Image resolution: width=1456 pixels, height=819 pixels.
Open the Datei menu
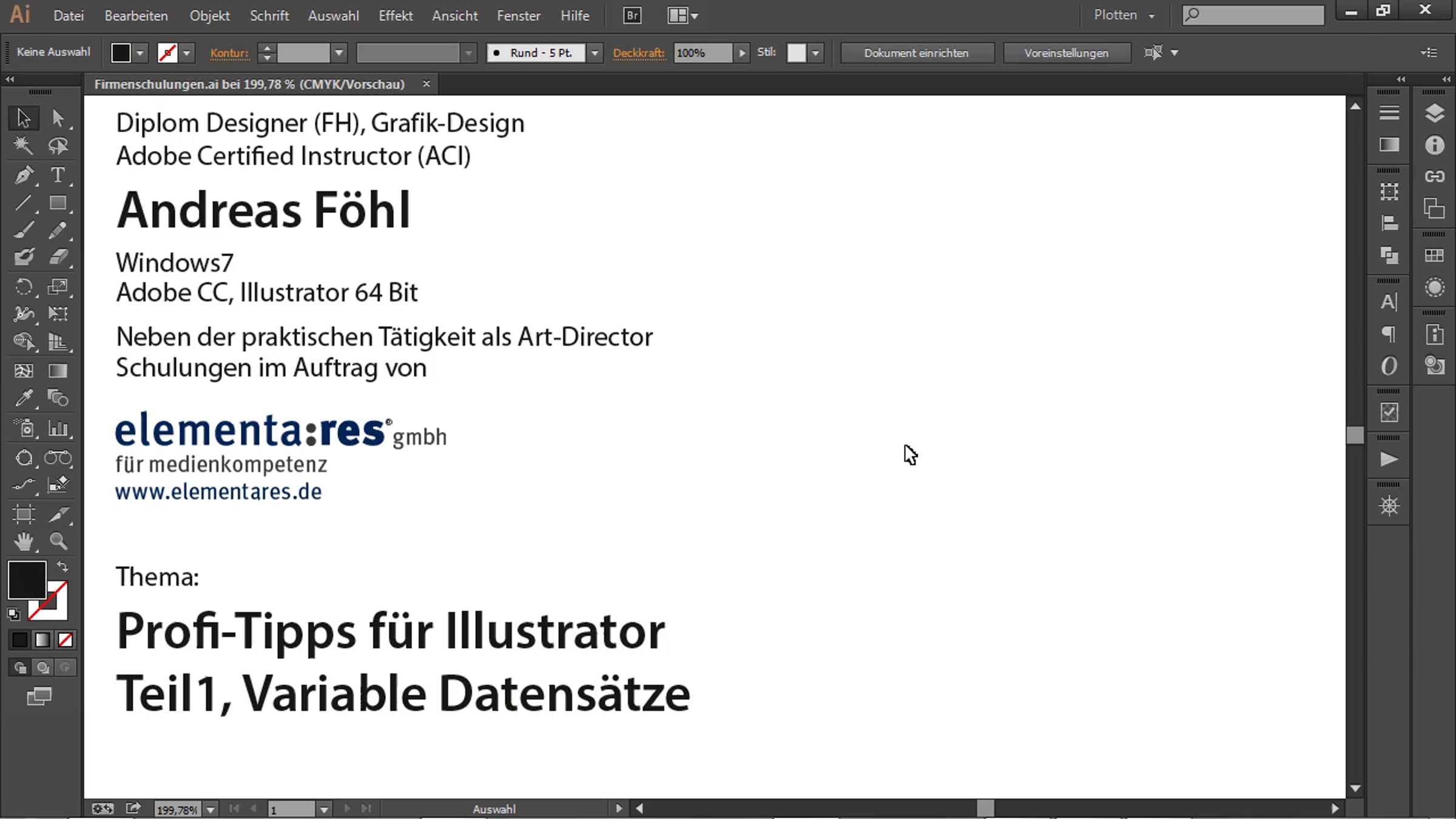point(69,16)
